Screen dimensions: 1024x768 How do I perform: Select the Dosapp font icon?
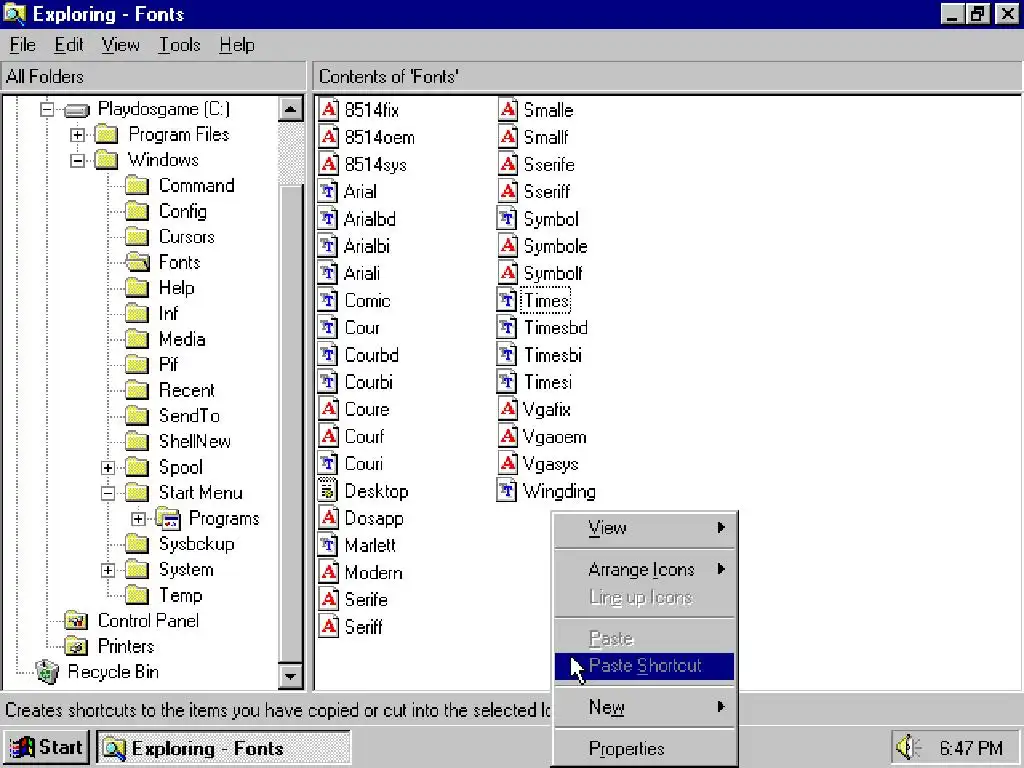point(328,518)
